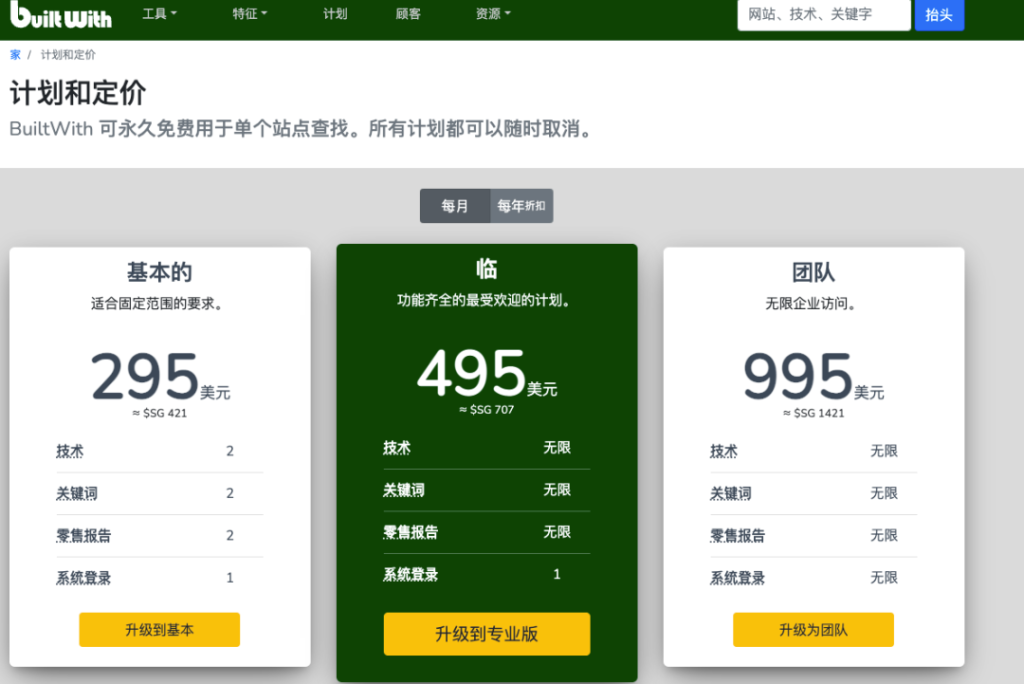Image resolution: width=1024 pixels, height=684 pixels.
Task: Click the 995 price figure
Action: click(x=798, y=376)
